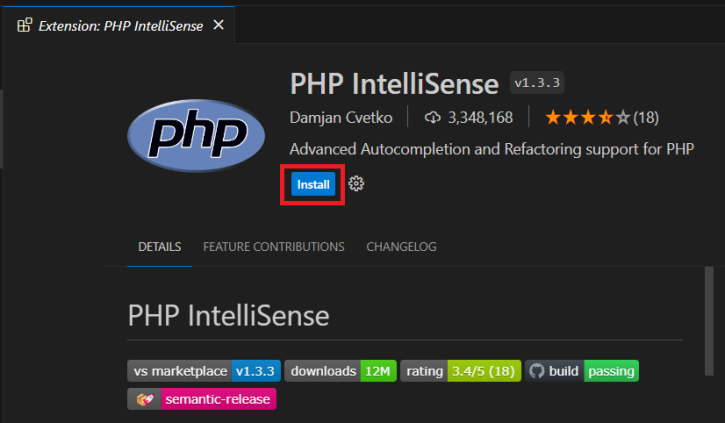The image size is (725, 423).
Task: Select the Extension: PHP IntelliSense tab
Action: [x=121, y=26]
